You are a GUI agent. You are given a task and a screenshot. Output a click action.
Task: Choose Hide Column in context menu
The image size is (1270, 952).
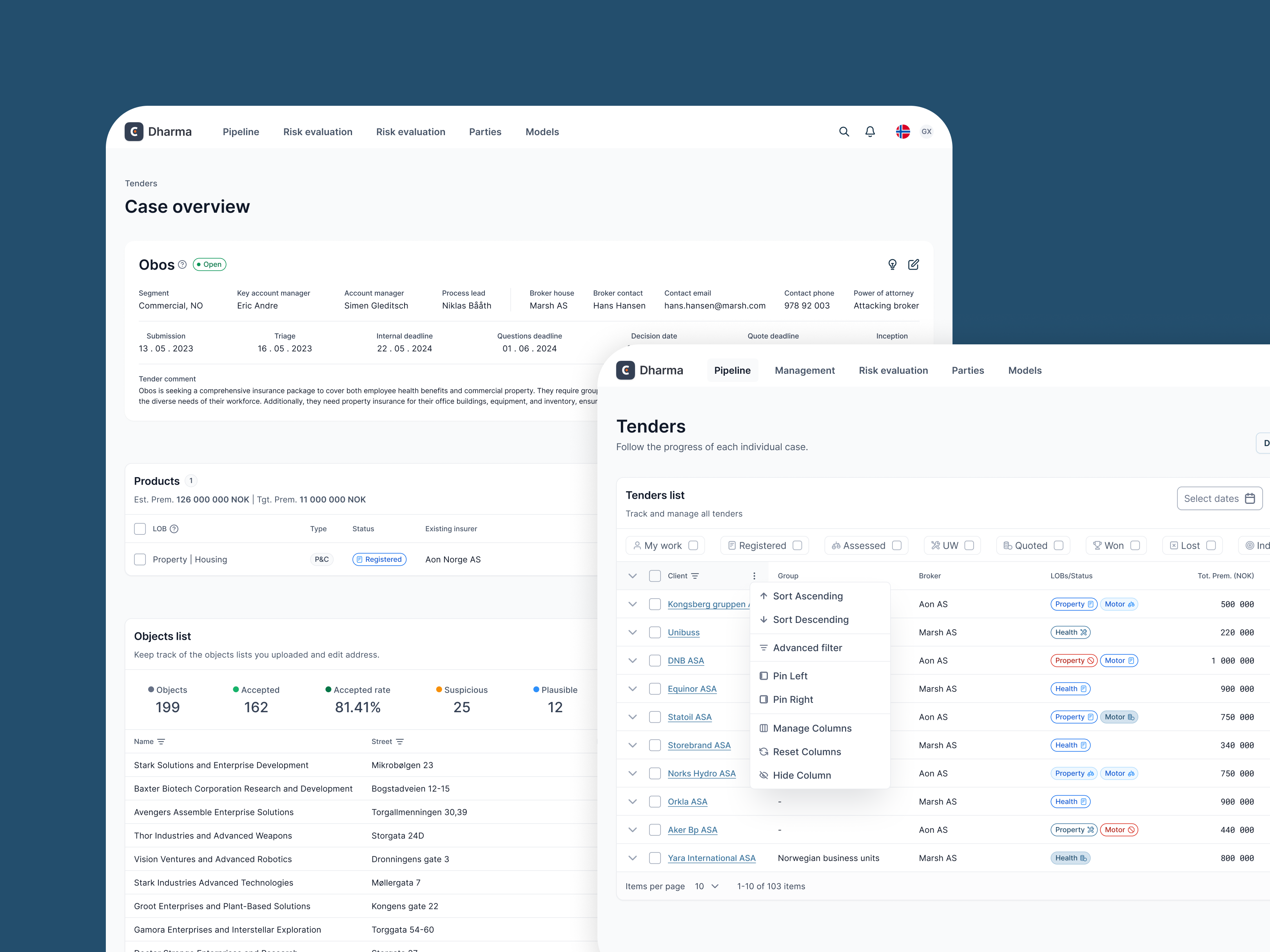[802, 775]
